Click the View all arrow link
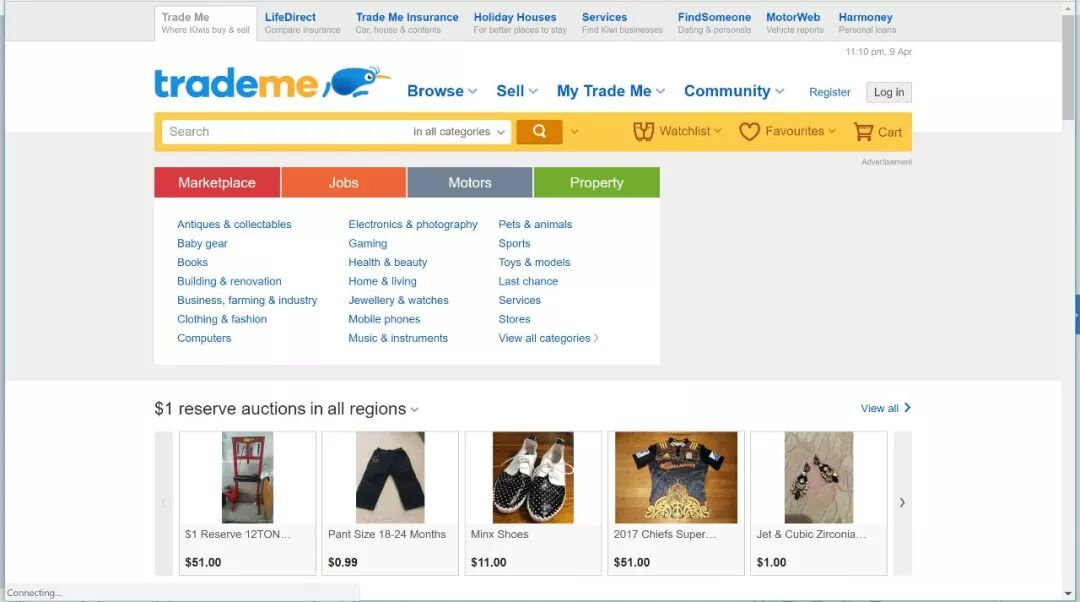Screen dimensions: 1080x602 click(x=886, y=408)
